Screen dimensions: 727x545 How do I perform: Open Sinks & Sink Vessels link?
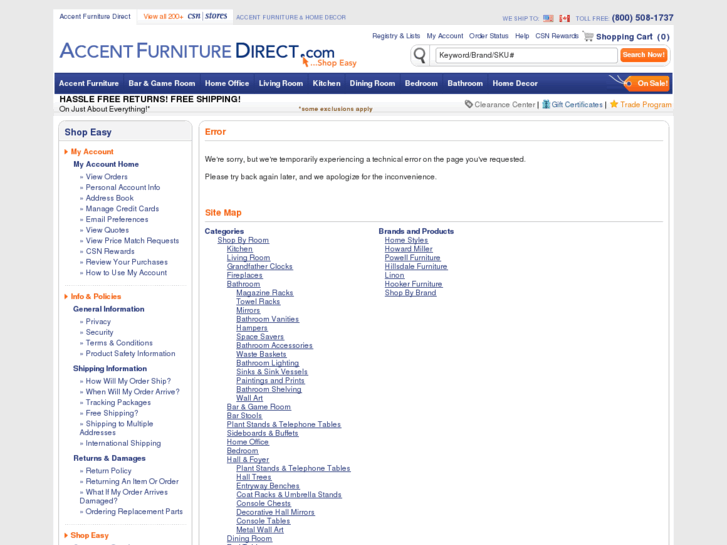pyautogui.click(x=272, y=372)
